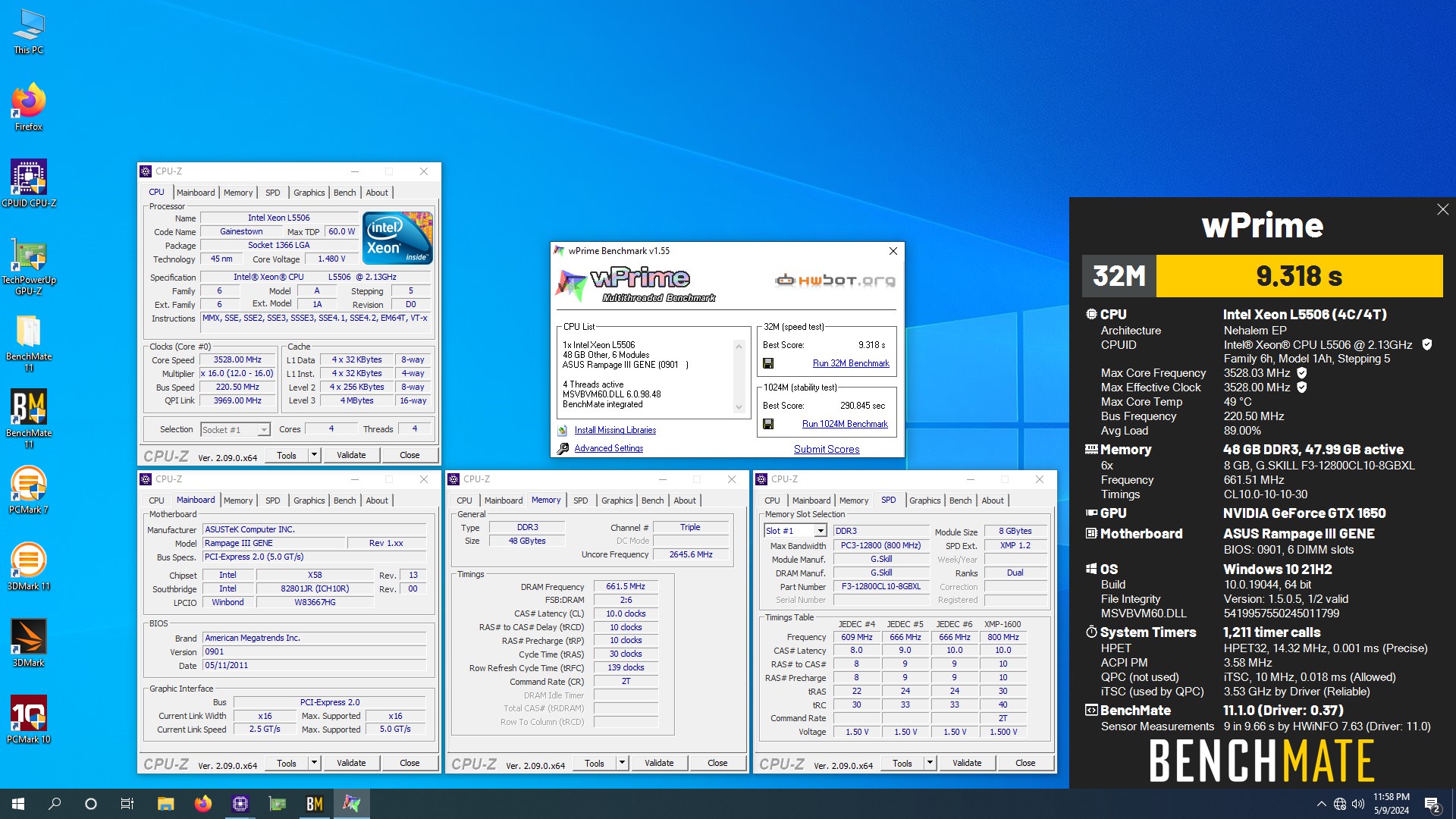Click Submit Scores link in wPrime
Viewport: 1456px width, 819px height.
point(827,449)
